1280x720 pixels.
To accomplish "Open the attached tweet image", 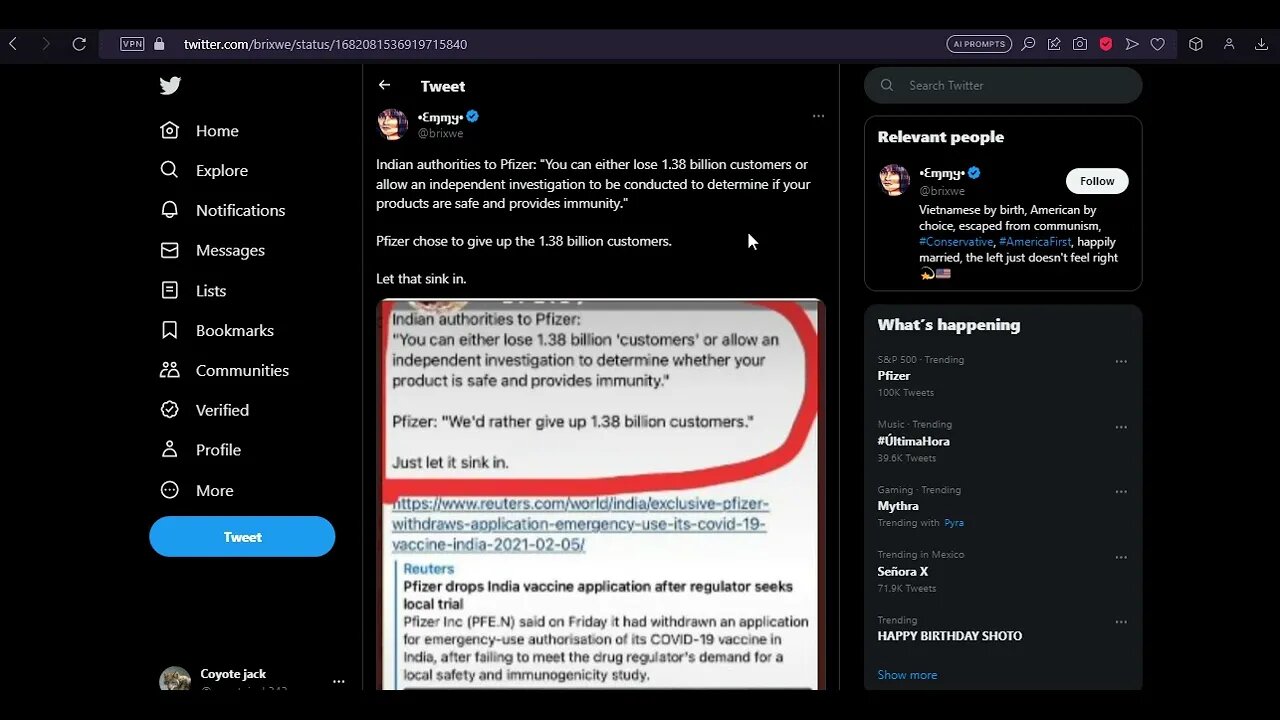I will tap(601, 494).
